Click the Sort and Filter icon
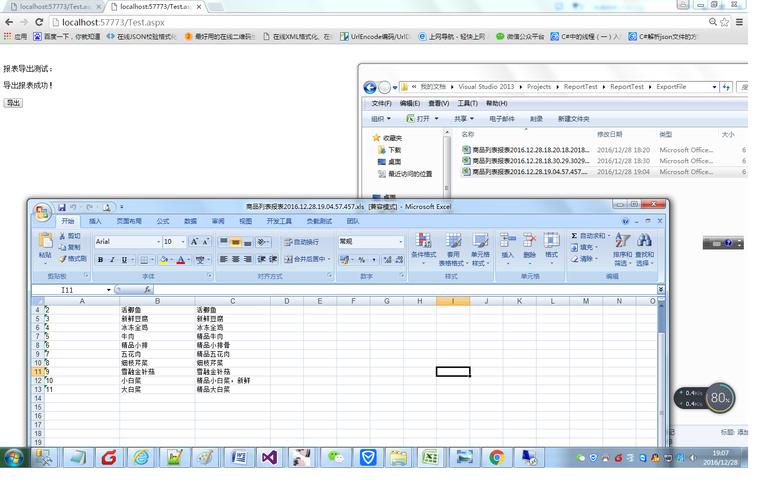The height and width of the screenshot is (500, 775). pyautogui.click(x=622, y=249)
